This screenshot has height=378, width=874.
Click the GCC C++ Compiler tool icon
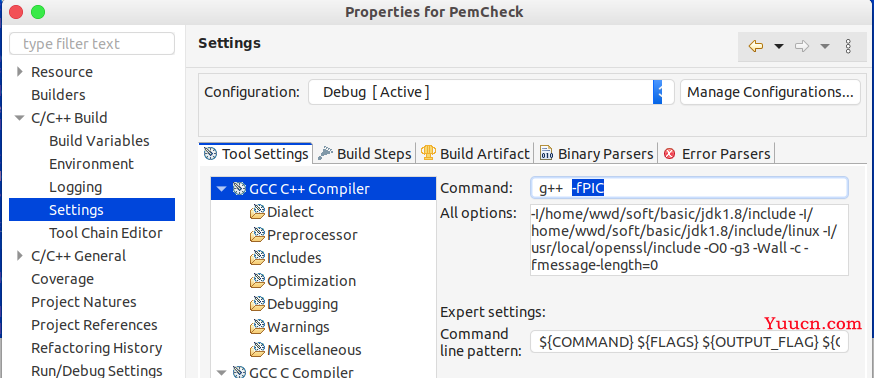pyautogui.click(x=240, y=189)
